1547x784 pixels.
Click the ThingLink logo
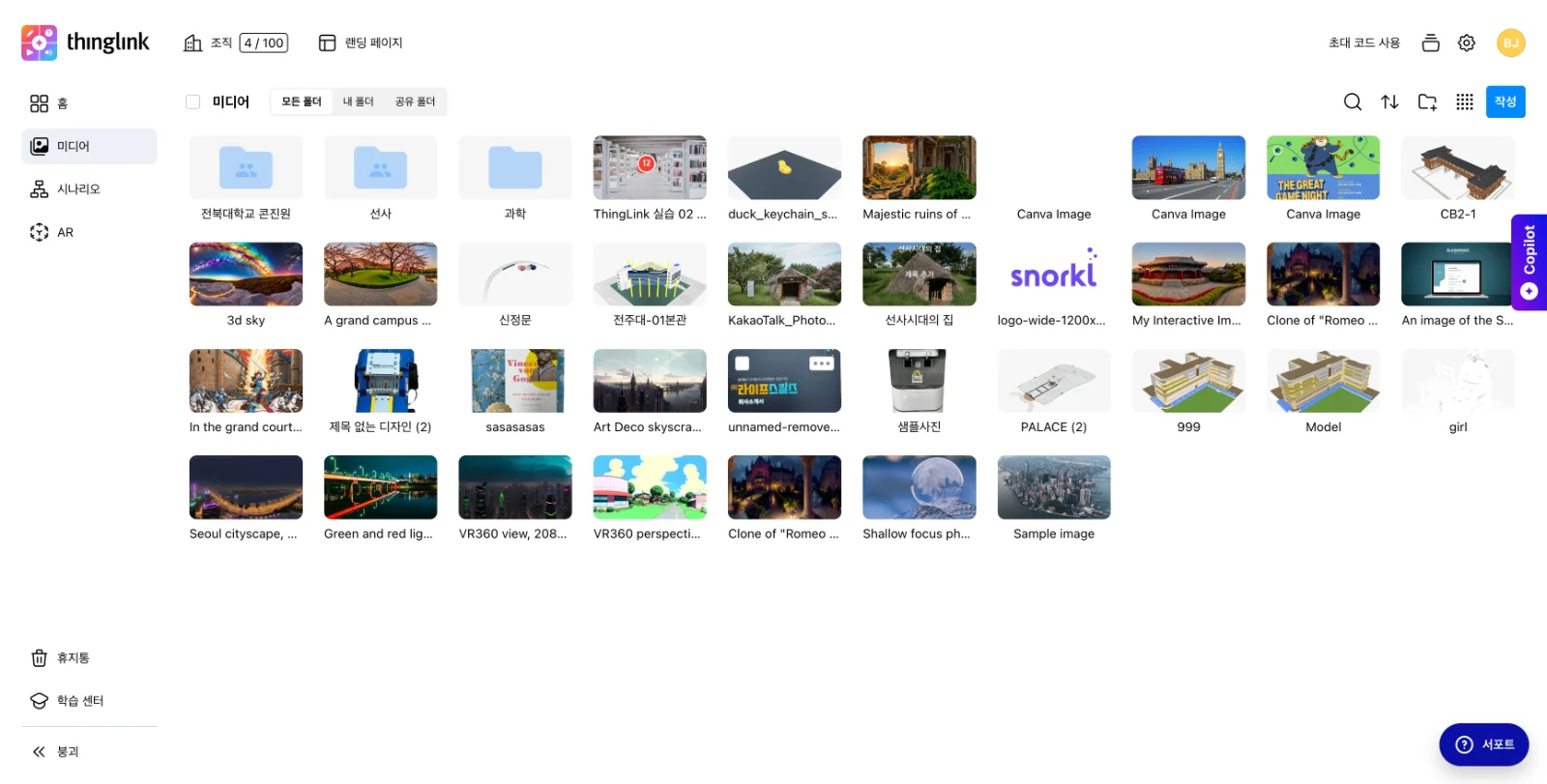[85, 43]
